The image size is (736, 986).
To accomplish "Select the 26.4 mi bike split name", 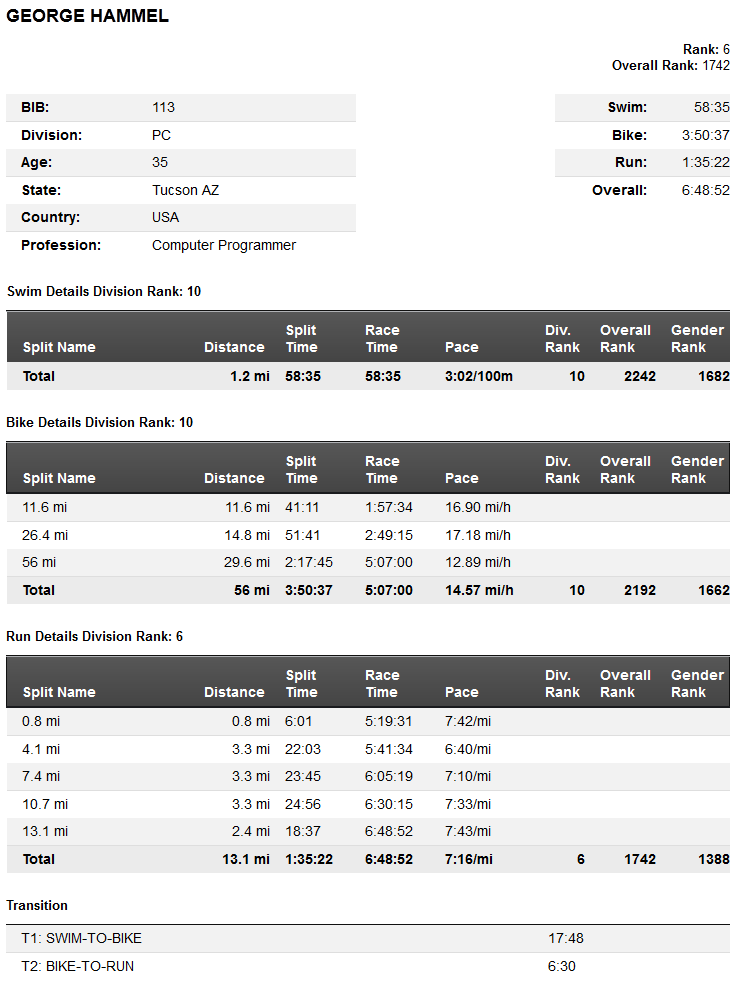I will pos(45,535).
